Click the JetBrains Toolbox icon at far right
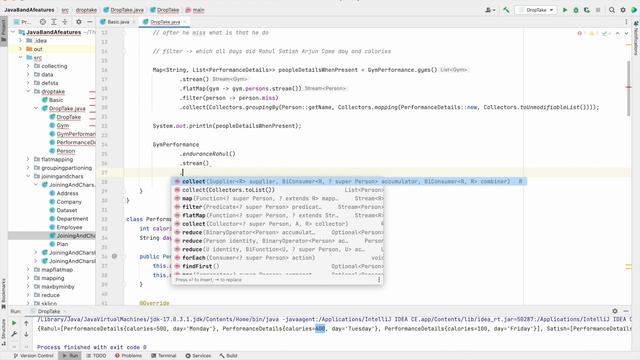The height and width of the screenshot is (360, 640). (634, 10)
